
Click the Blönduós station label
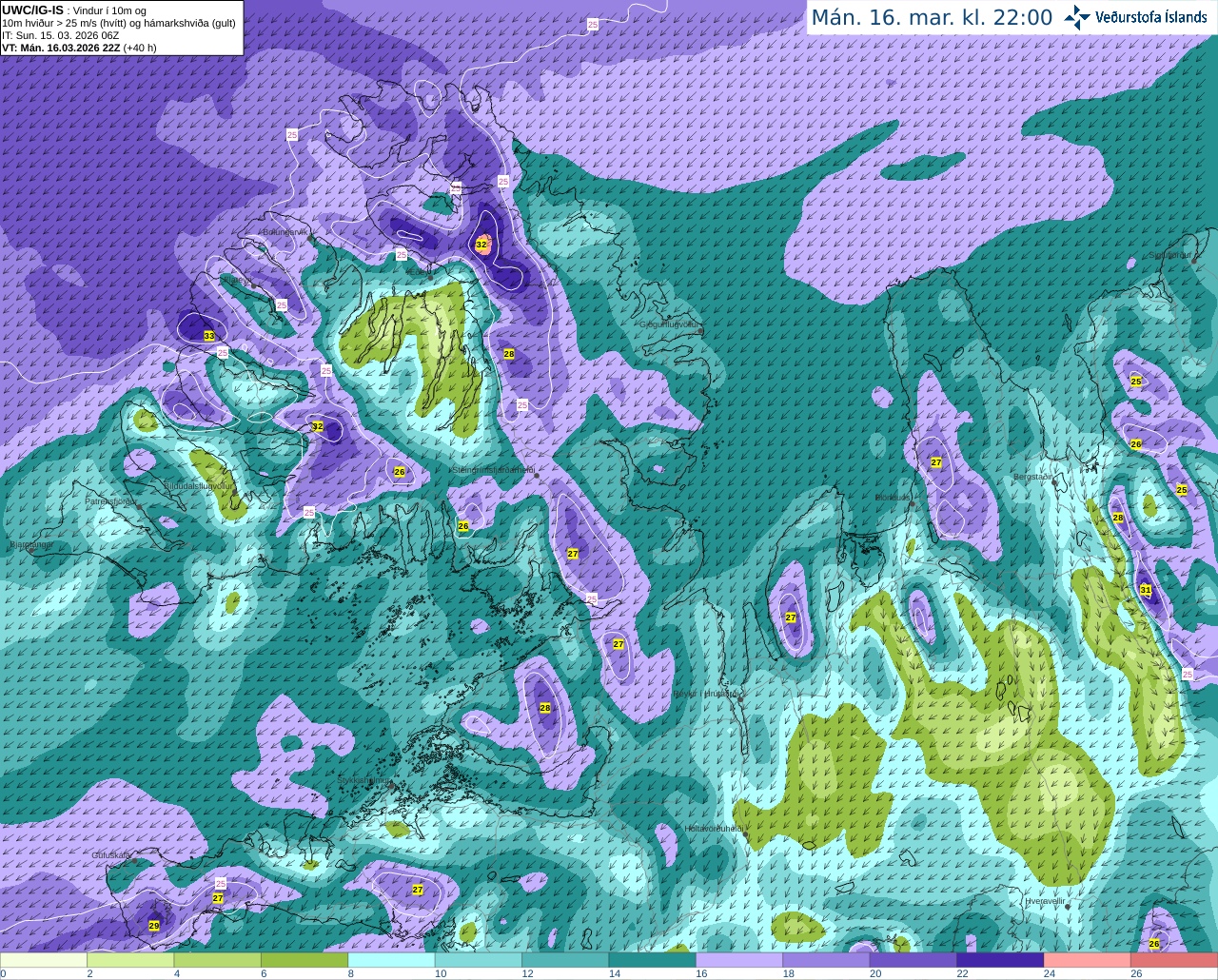click(x=894, y=498)
